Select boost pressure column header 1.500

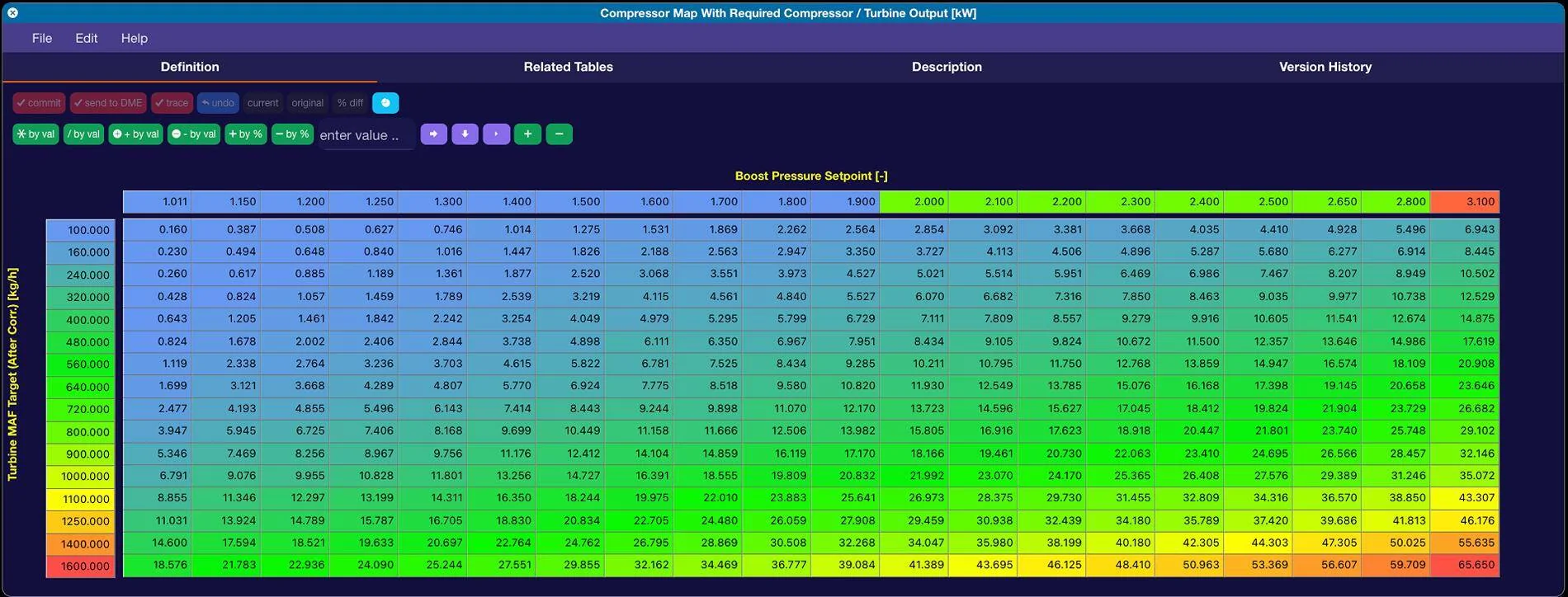pyautogui.click(x=569, y=201)
